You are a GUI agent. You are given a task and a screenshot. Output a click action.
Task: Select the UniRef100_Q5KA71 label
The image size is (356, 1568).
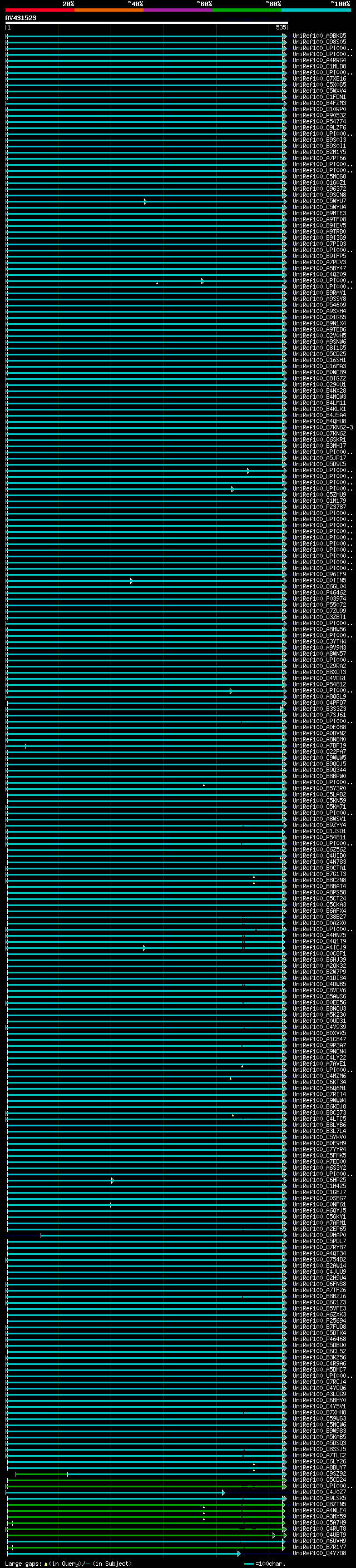[319, 807]
